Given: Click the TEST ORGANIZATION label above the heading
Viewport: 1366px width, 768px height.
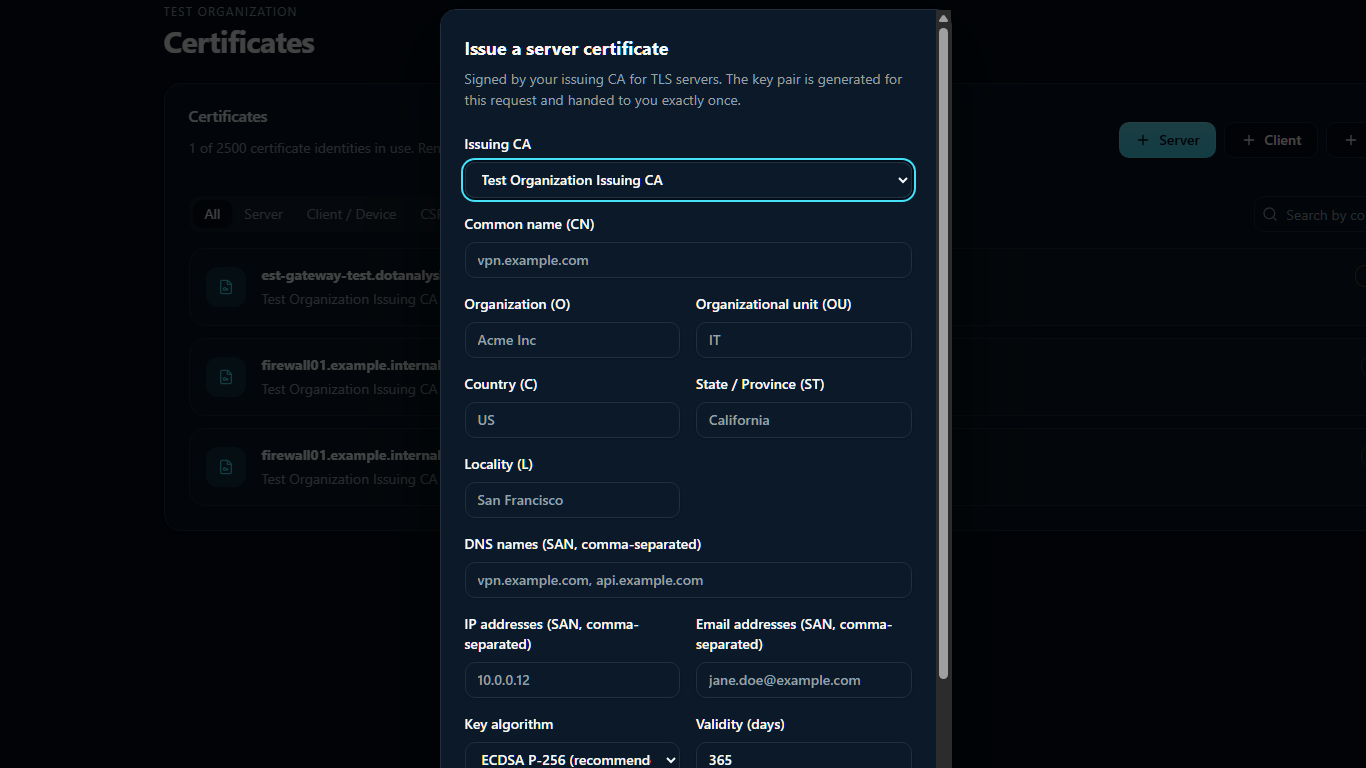Looking at the screenshot, I should click(x=230, y=12).
